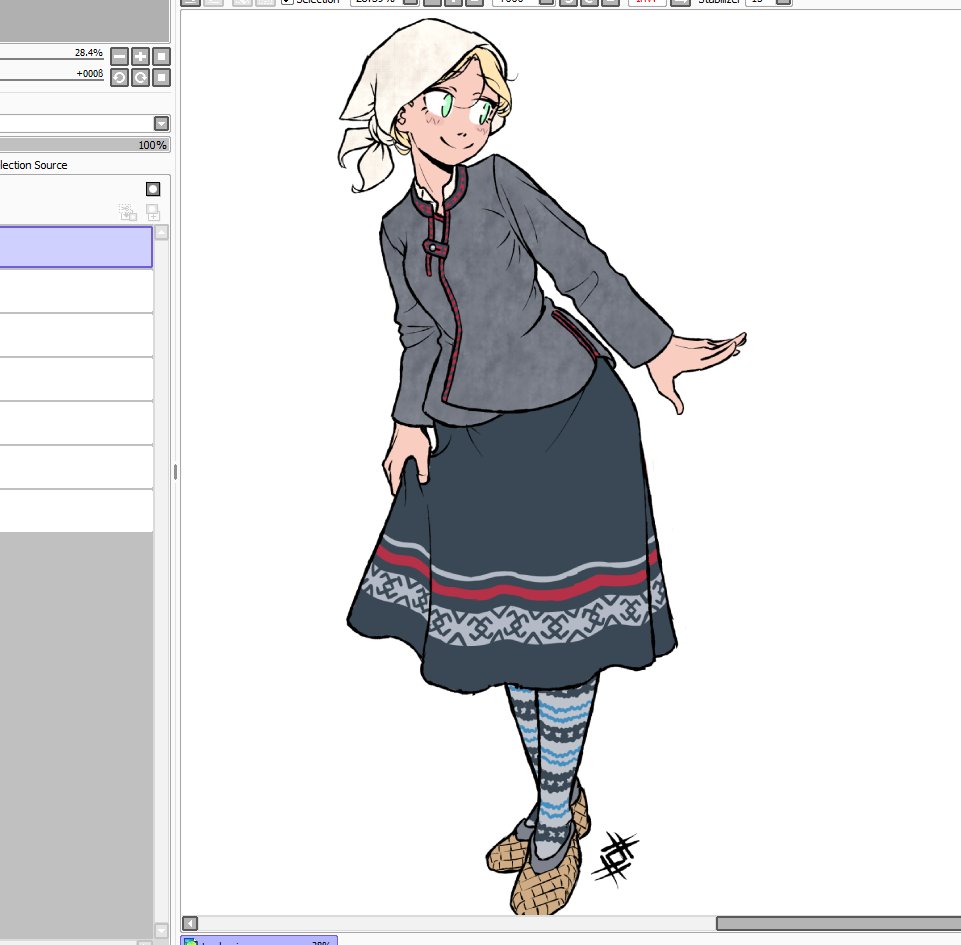Zoom in with the navigator plus button

pos(140,56)
